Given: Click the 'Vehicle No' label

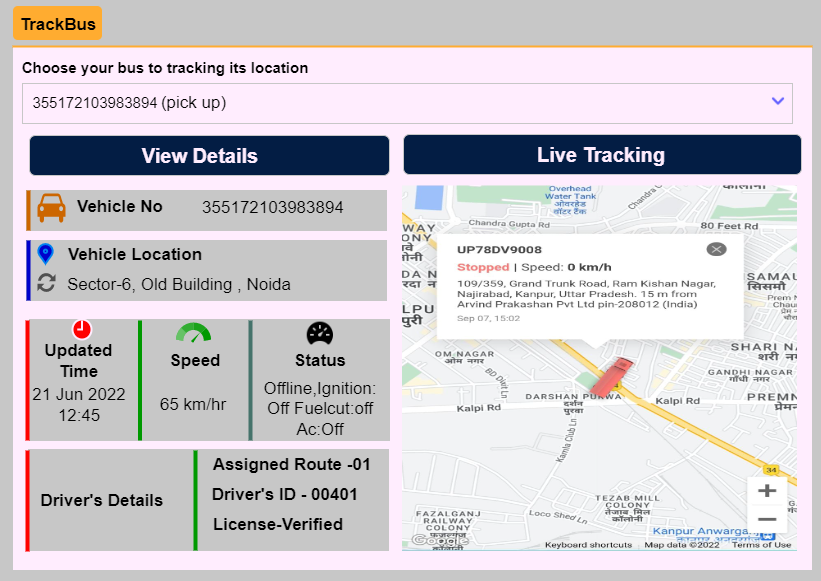Looking at the screenshot, I should coord(120,206).
